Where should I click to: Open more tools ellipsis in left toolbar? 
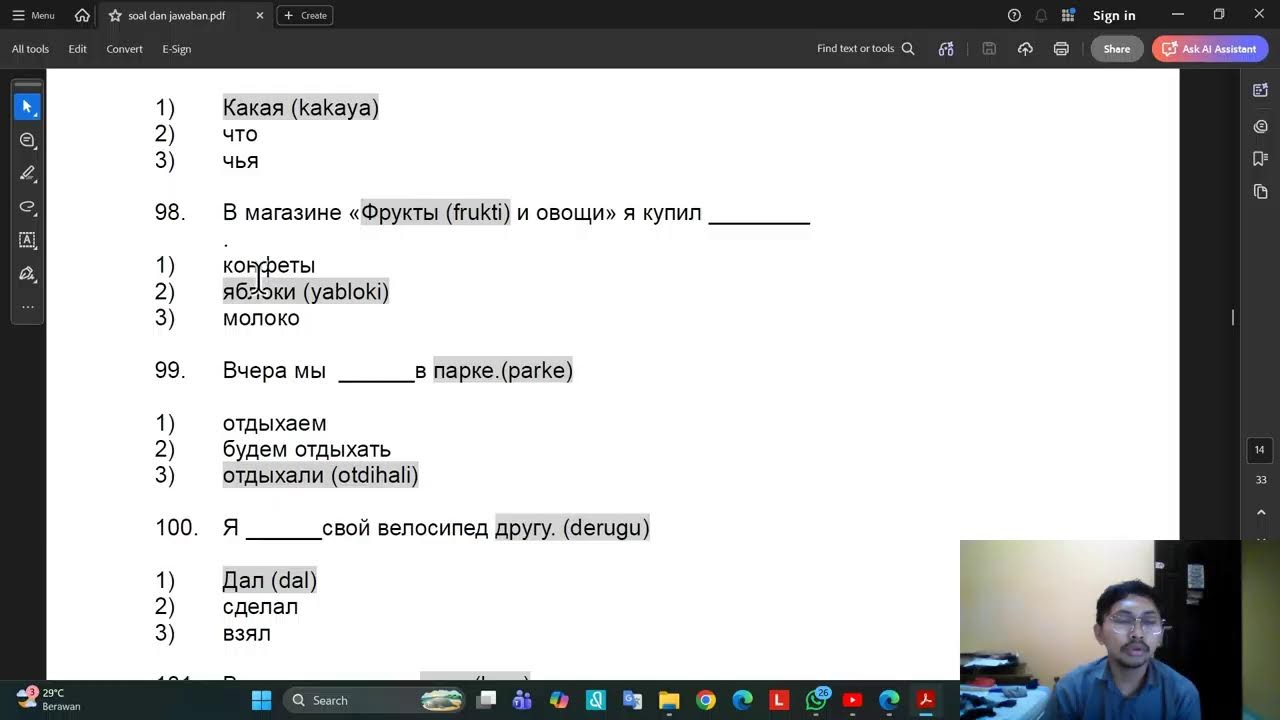click(27, 307)
